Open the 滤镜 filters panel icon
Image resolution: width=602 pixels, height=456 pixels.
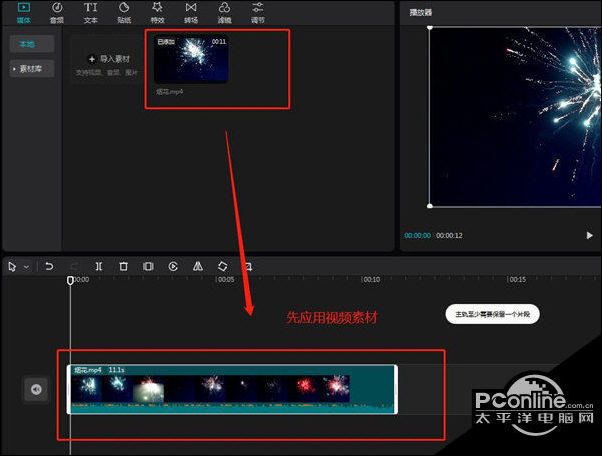click(x=224, y=13)
